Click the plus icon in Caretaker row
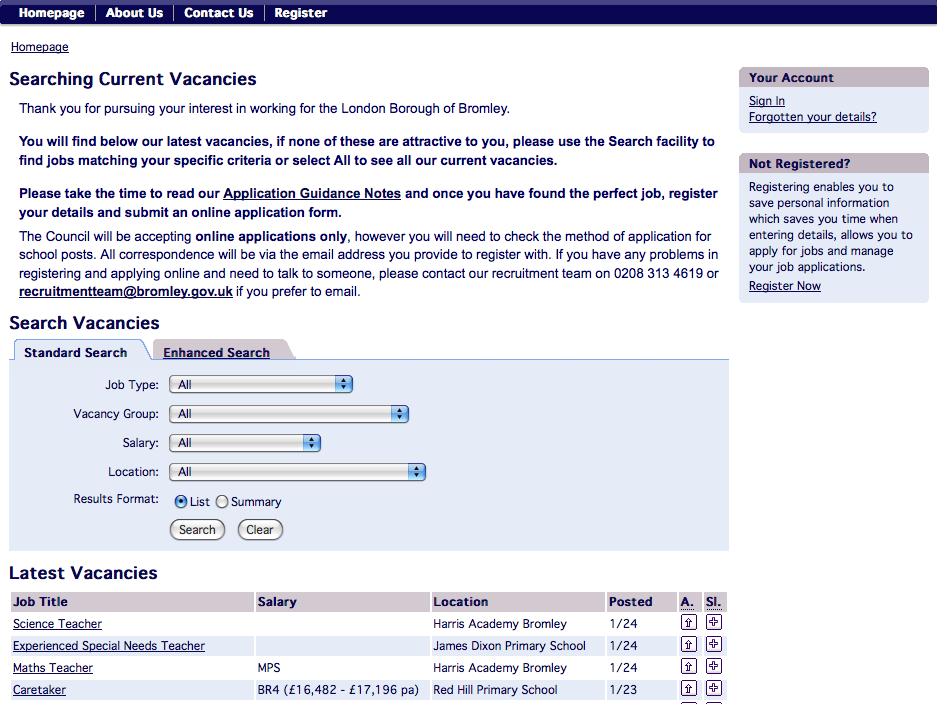This screenshot has height=704, width=937. [x=713, y=688]
